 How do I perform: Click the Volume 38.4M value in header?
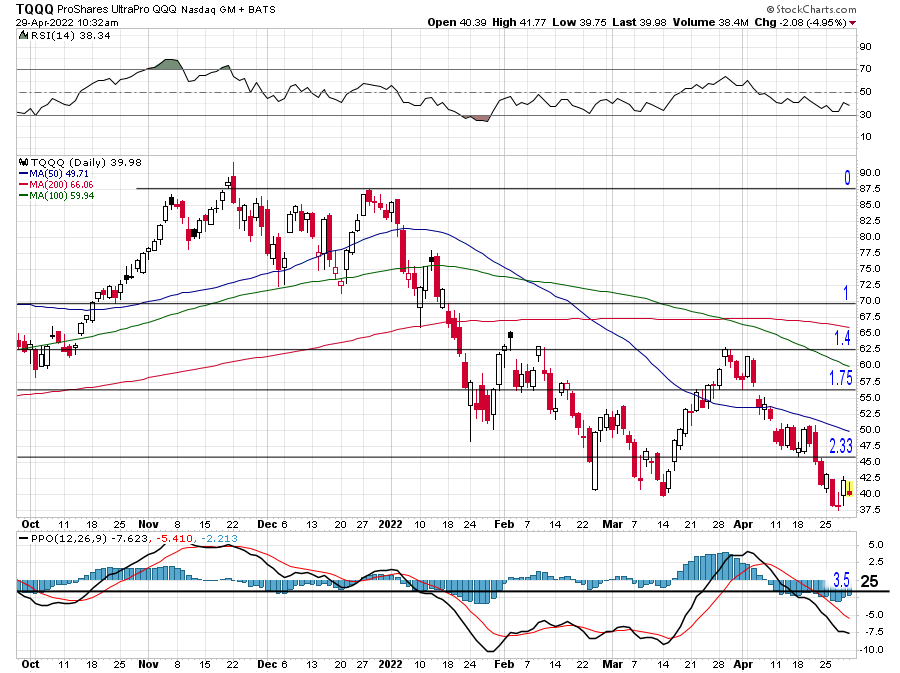coord(711,22)
